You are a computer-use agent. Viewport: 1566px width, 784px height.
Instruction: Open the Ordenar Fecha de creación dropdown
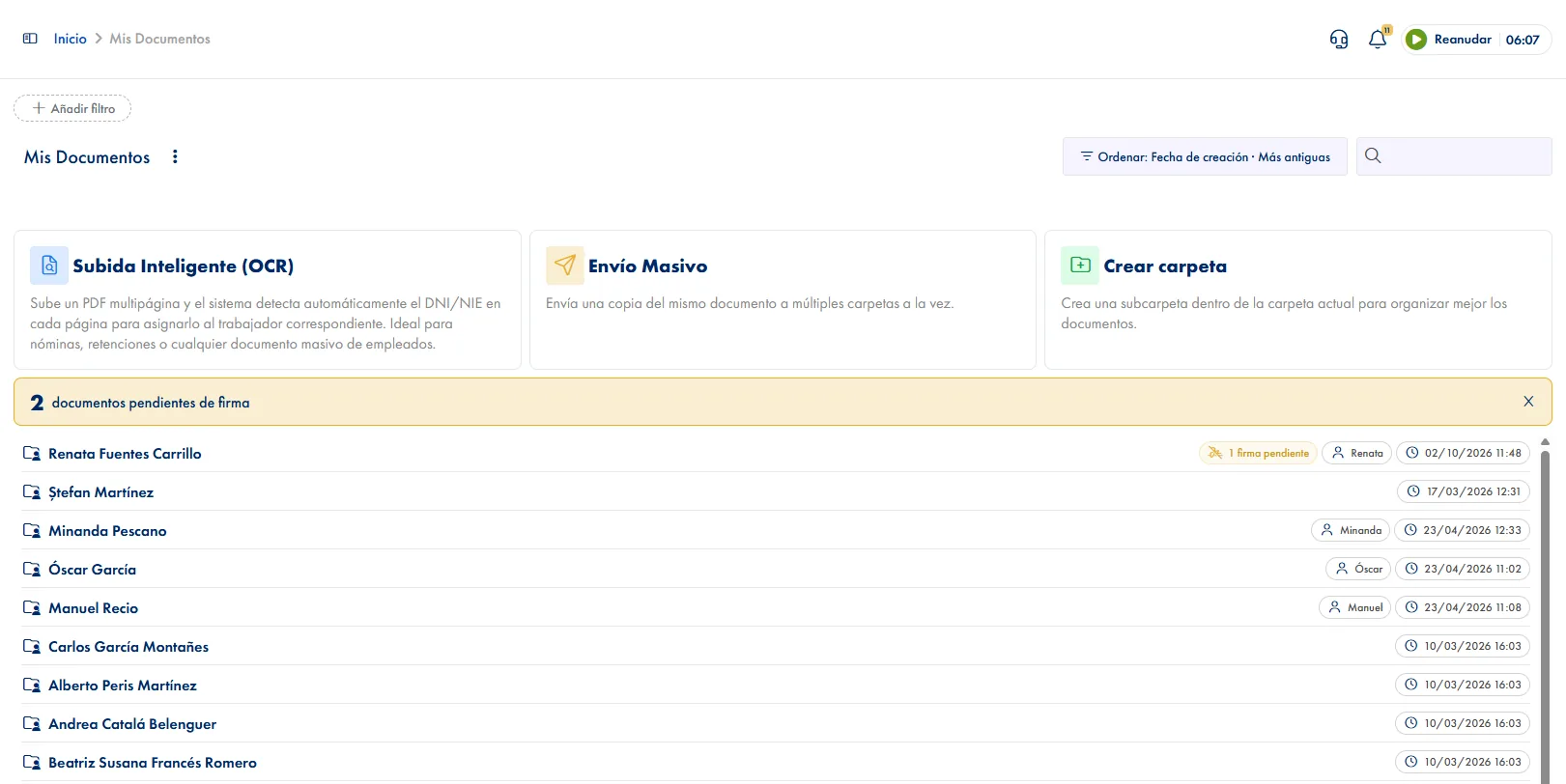pos(1205,156)
